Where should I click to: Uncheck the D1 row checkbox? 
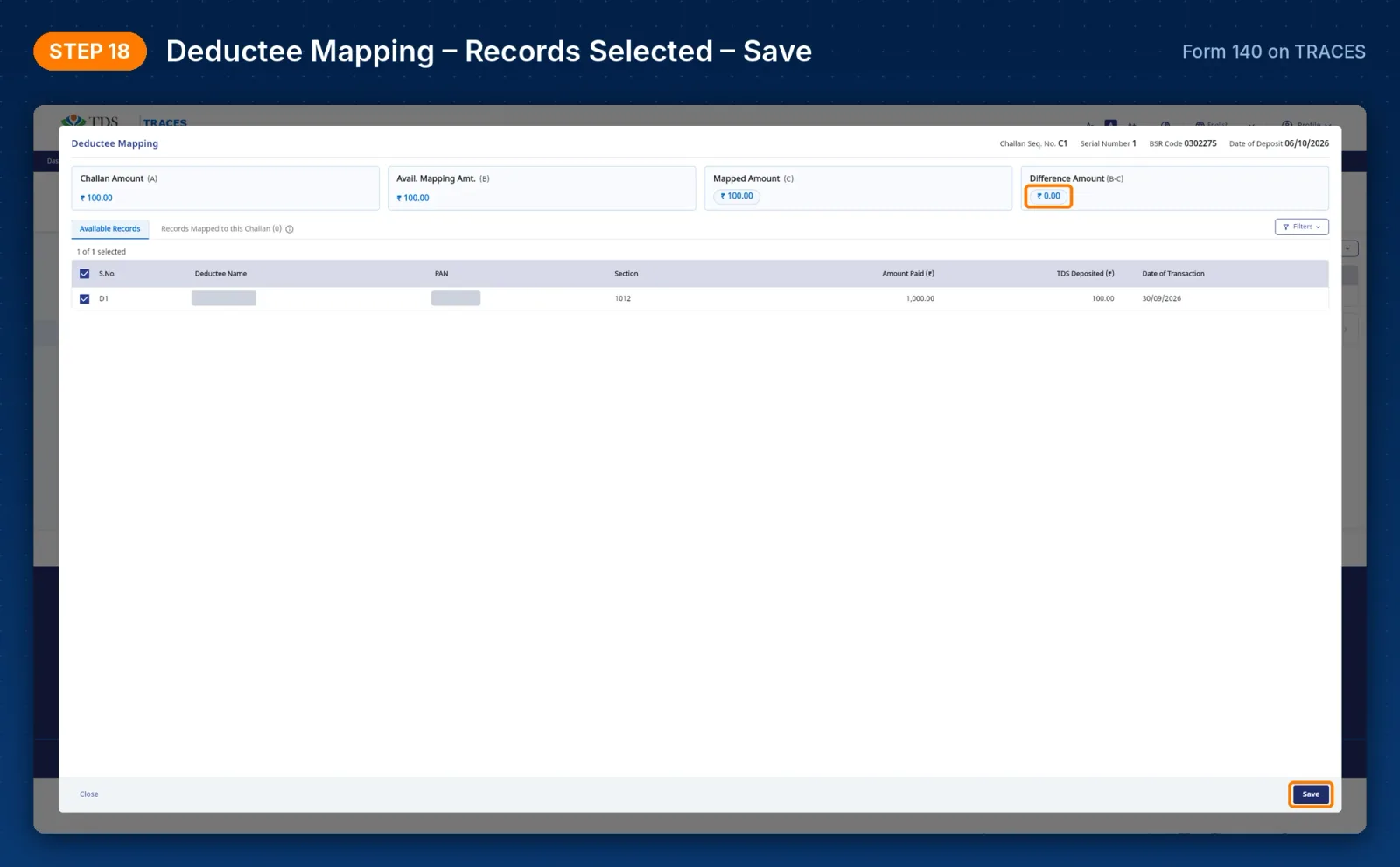(x=85, y=298)
